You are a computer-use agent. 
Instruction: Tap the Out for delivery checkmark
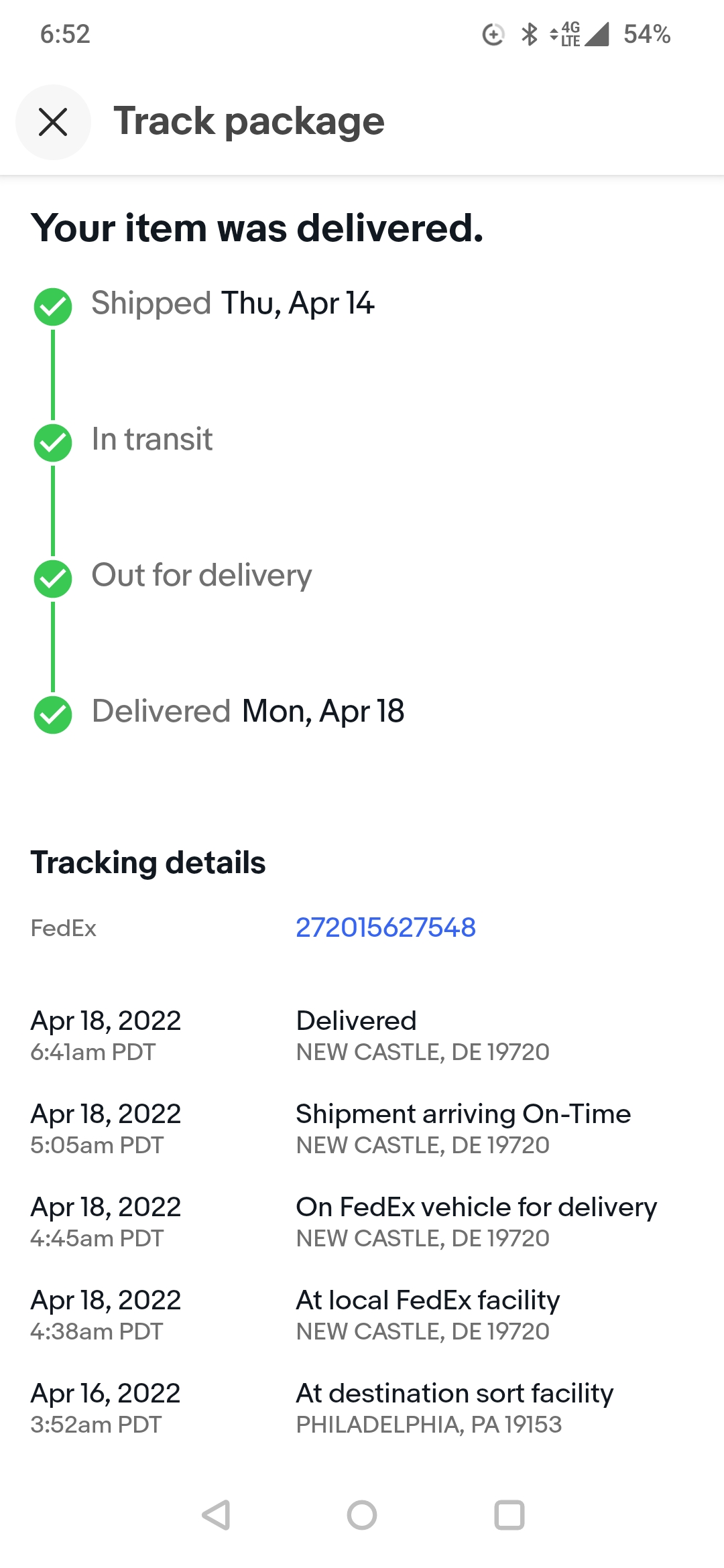[x=53, y=579]
